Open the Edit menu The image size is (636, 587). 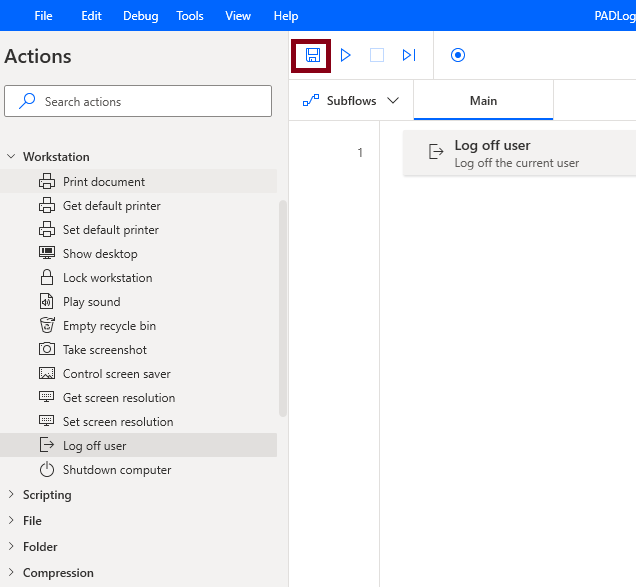coord(91,16)
